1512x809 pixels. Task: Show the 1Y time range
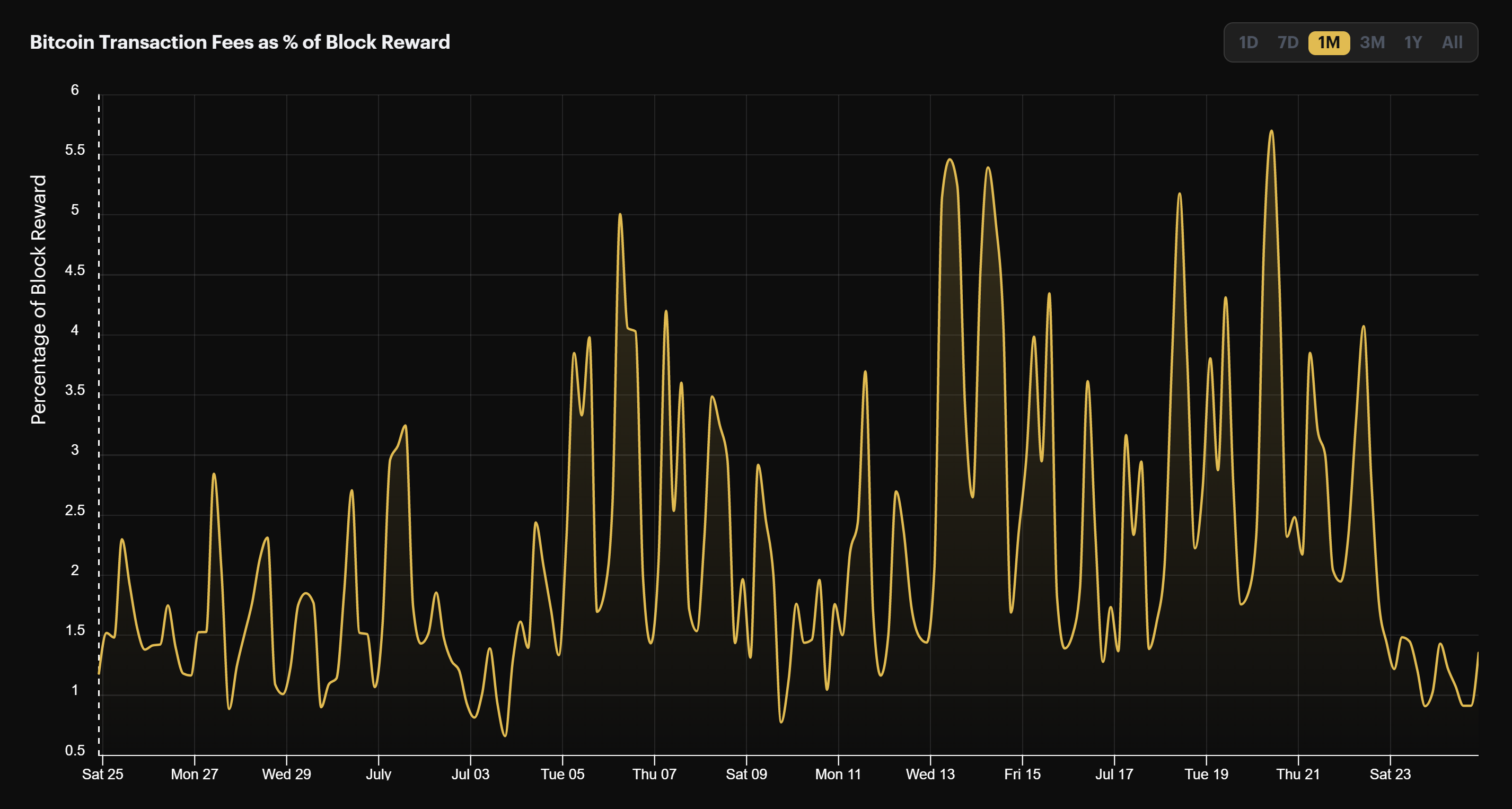(1413, 42)
